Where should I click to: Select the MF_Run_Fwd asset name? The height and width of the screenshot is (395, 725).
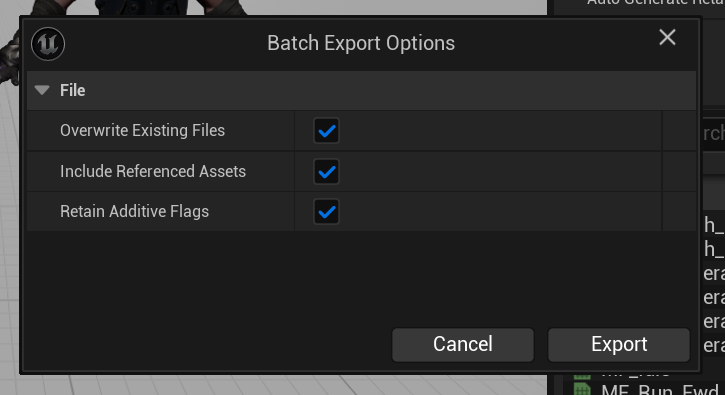pyautogui.click(x=661, y=390)
